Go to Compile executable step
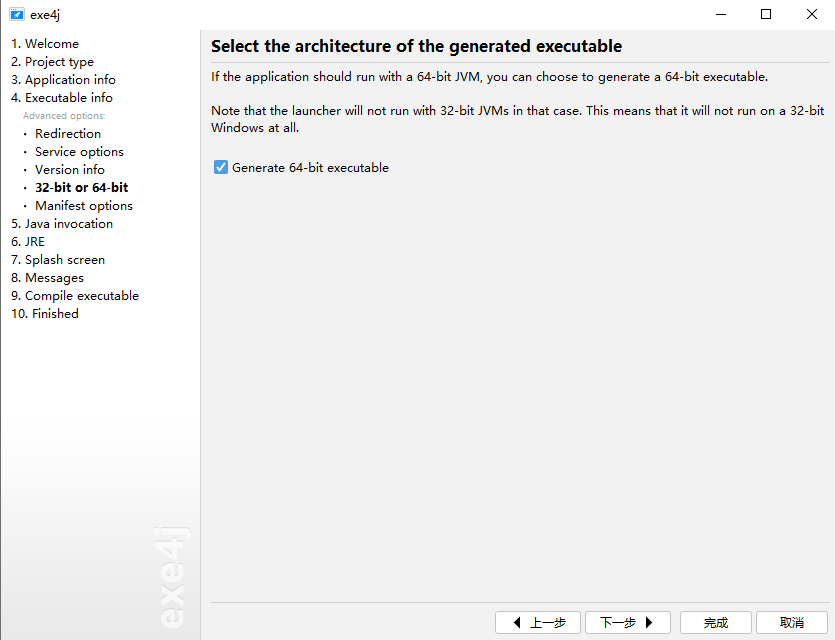 click(75, 296)
